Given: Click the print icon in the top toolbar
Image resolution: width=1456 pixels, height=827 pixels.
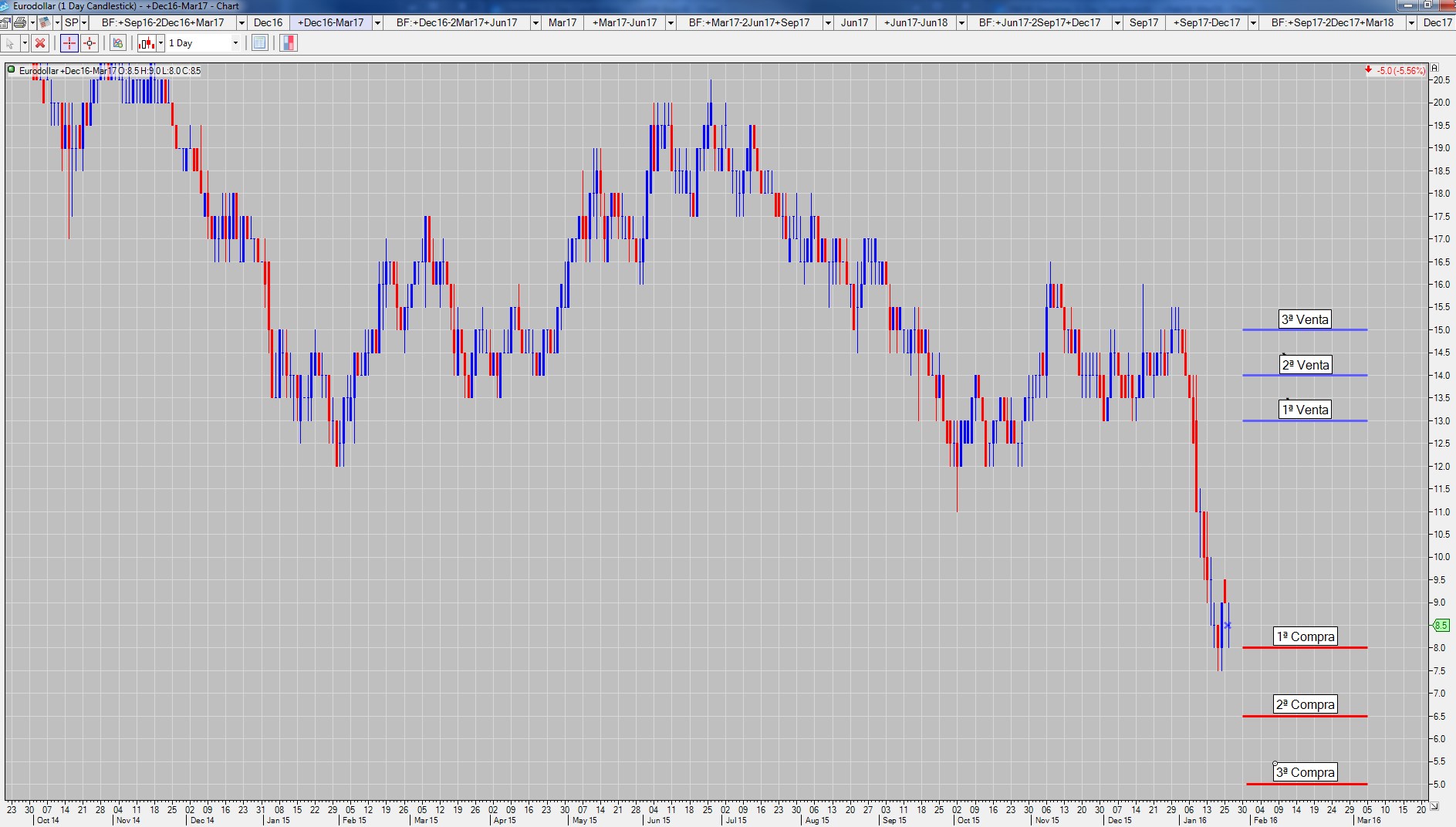Looking at the screenshot, I should [20, 22].
